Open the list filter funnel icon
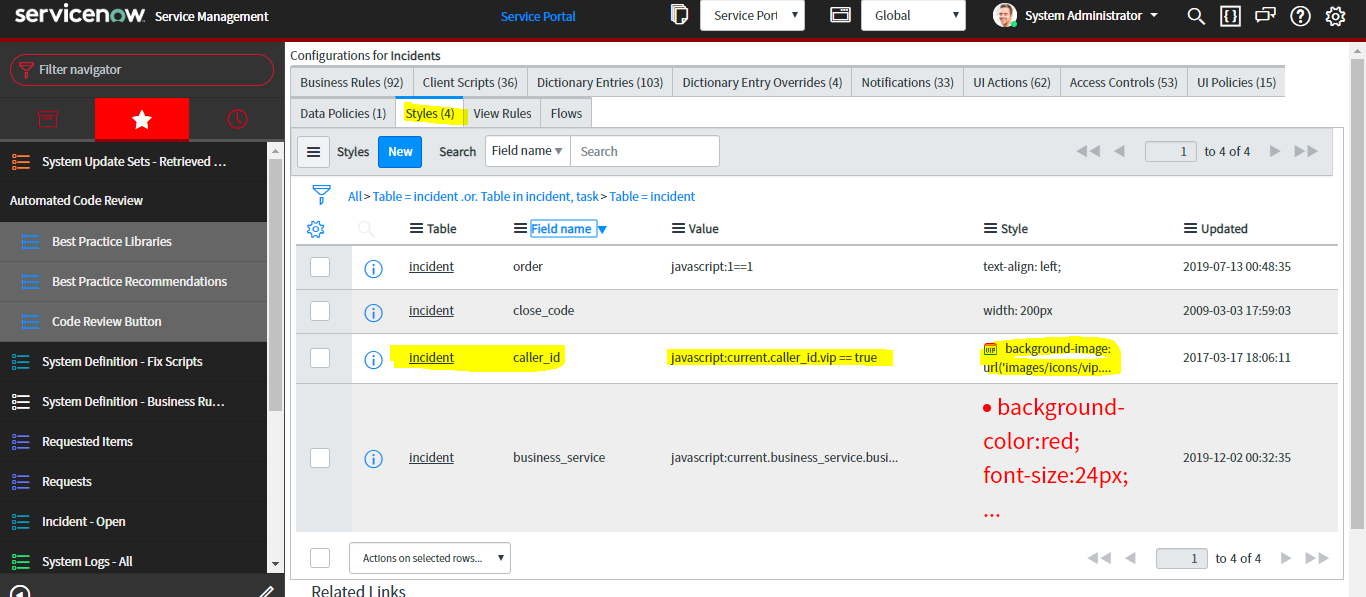 (321, 195)
